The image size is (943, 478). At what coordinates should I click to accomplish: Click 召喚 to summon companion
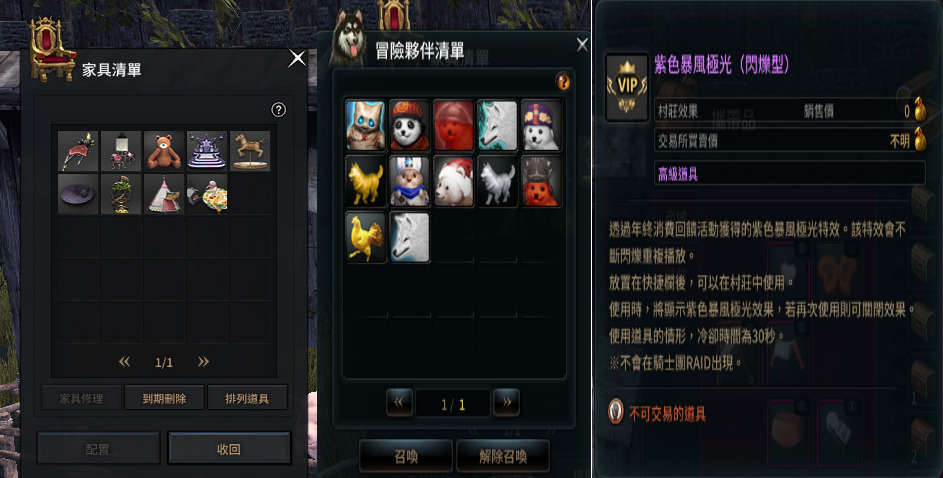click(x=406, y=456)
